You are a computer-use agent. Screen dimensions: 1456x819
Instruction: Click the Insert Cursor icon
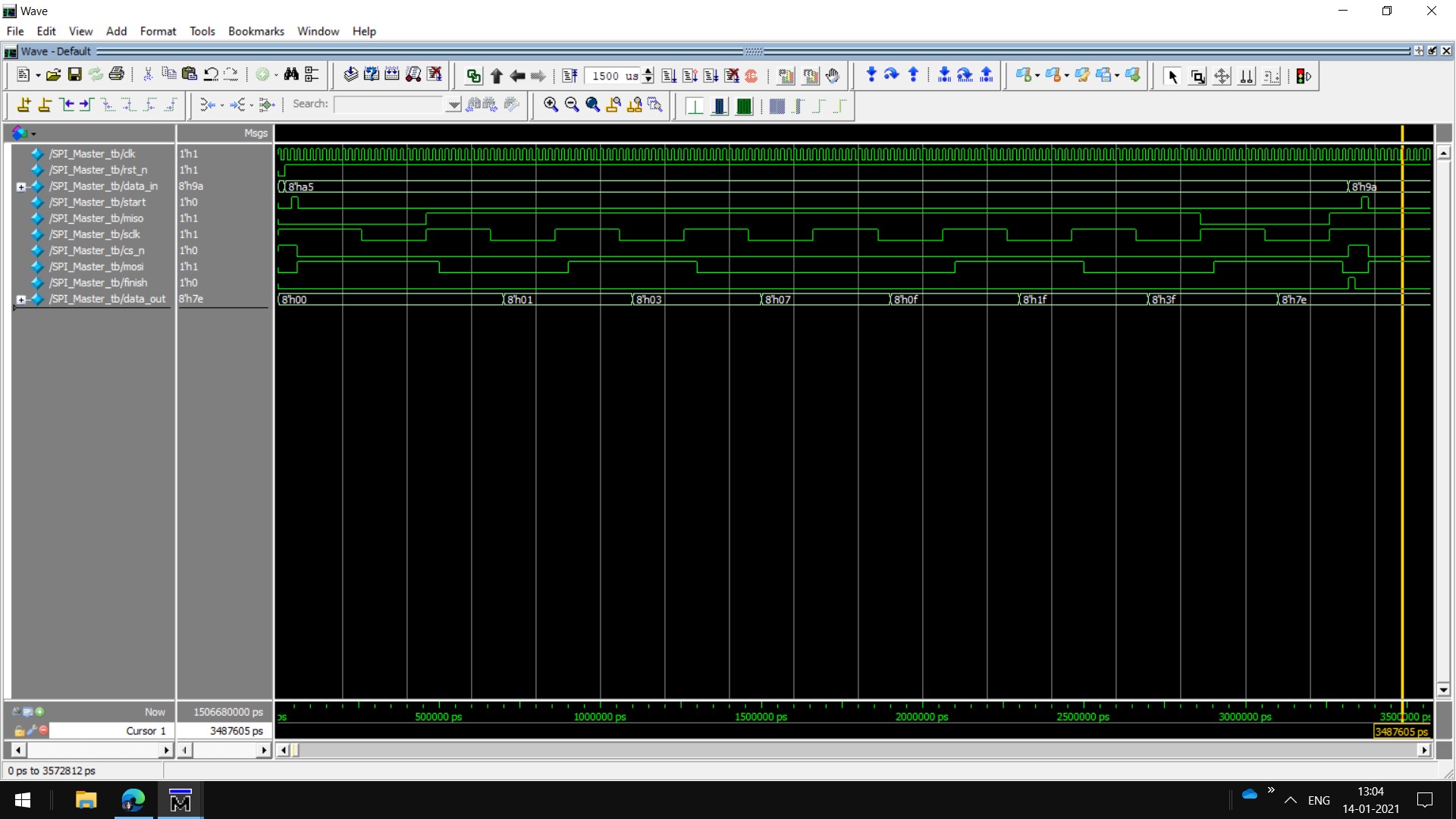click(x=24, y=105)
